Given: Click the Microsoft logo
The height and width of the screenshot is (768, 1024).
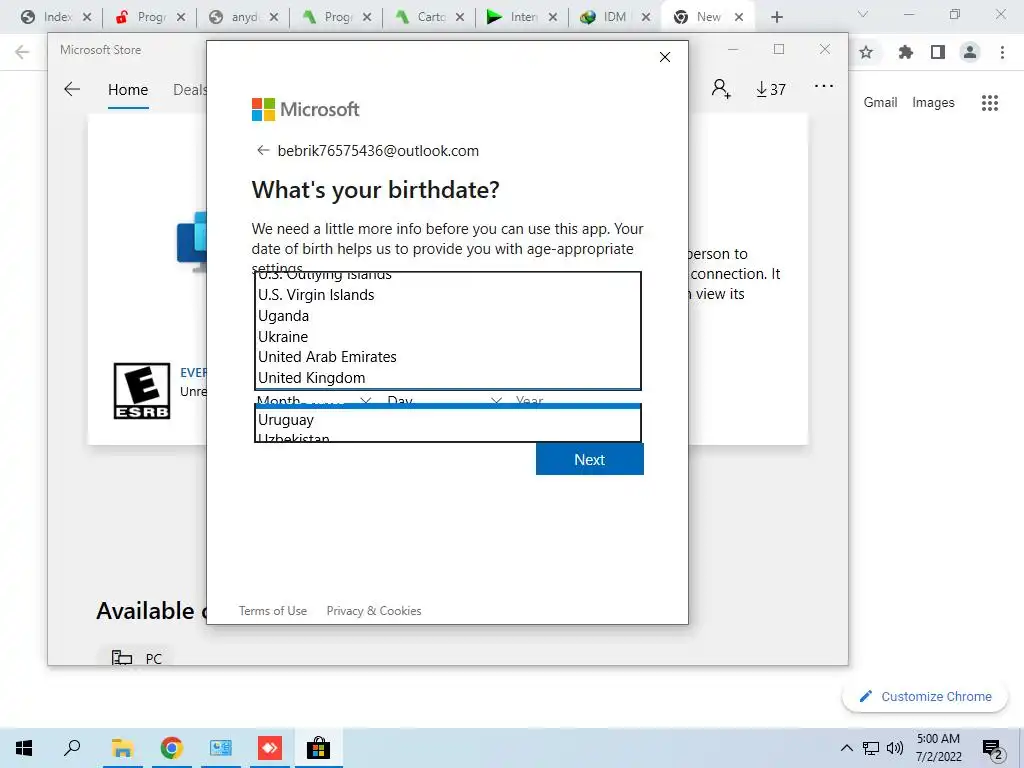Looking at the screenshot, I should (x=305, y=109).
